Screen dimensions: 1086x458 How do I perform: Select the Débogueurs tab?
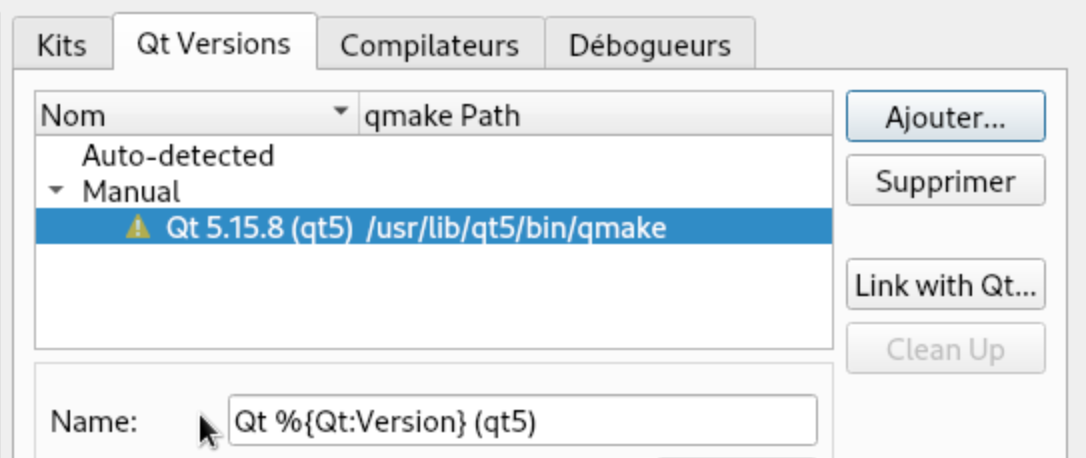649,46
